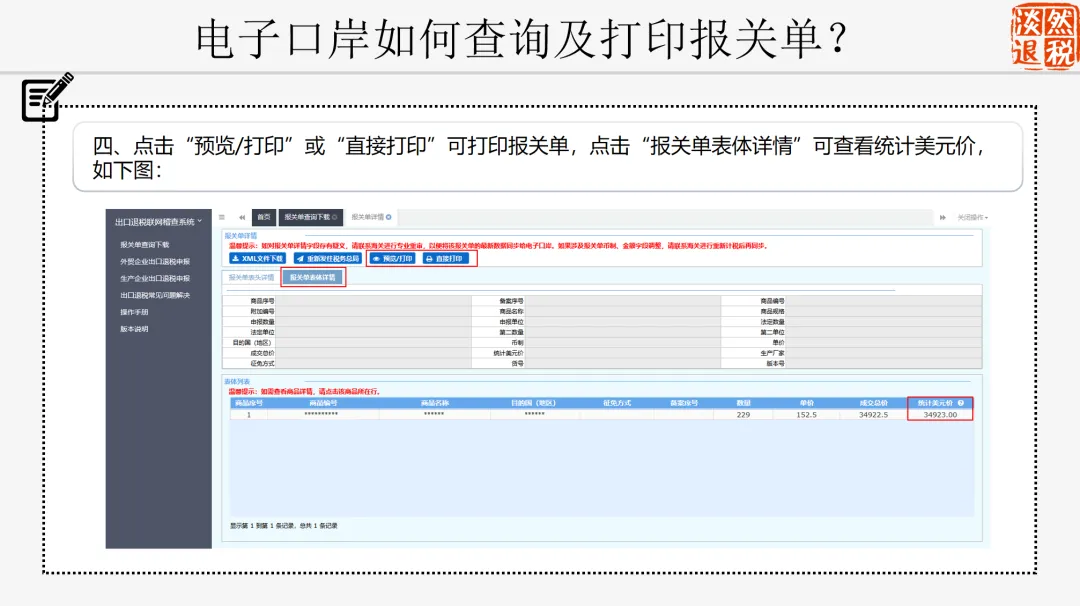Close the 报关单详情 tab with its blue X icon
The height and width of the screenshot is (606, 1080).
pos(389,218)
